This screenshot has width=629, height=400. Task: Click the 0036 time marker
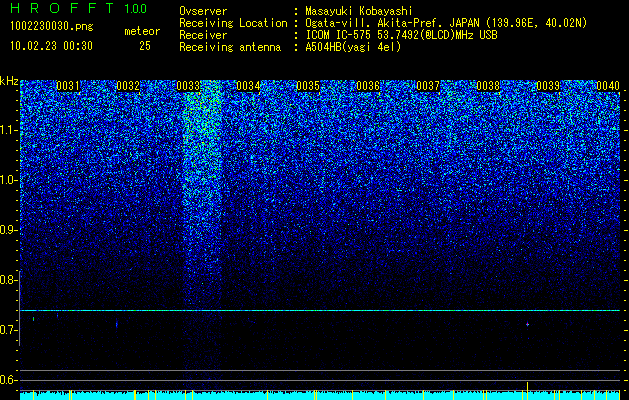pyautogui.click(x=368, y=86)
